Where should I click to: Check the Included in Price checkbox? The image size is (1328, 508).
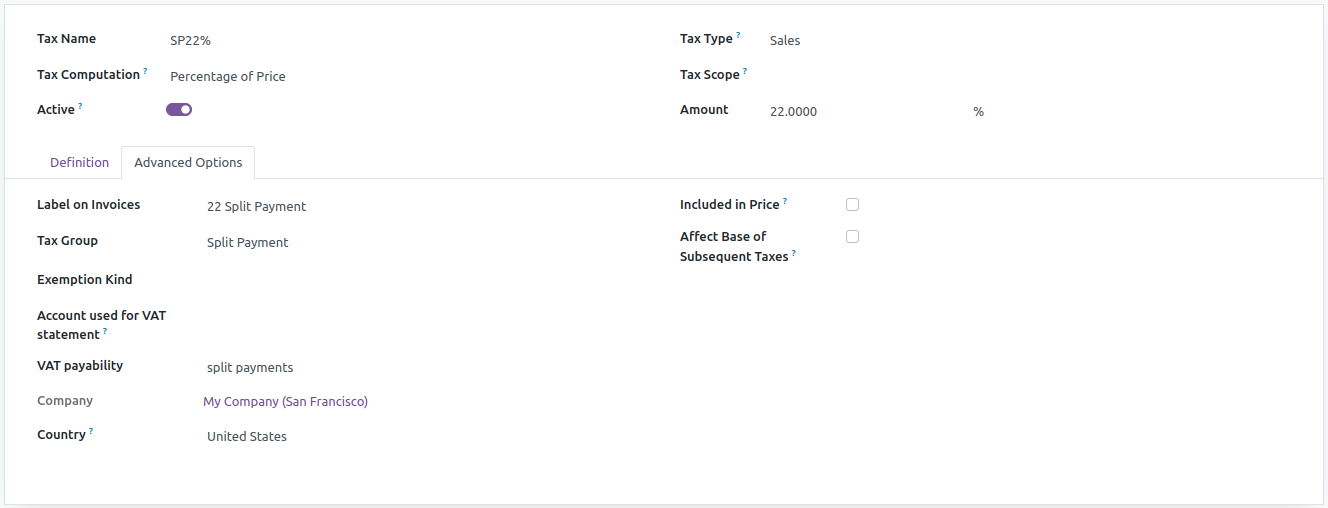coord(852,205)
